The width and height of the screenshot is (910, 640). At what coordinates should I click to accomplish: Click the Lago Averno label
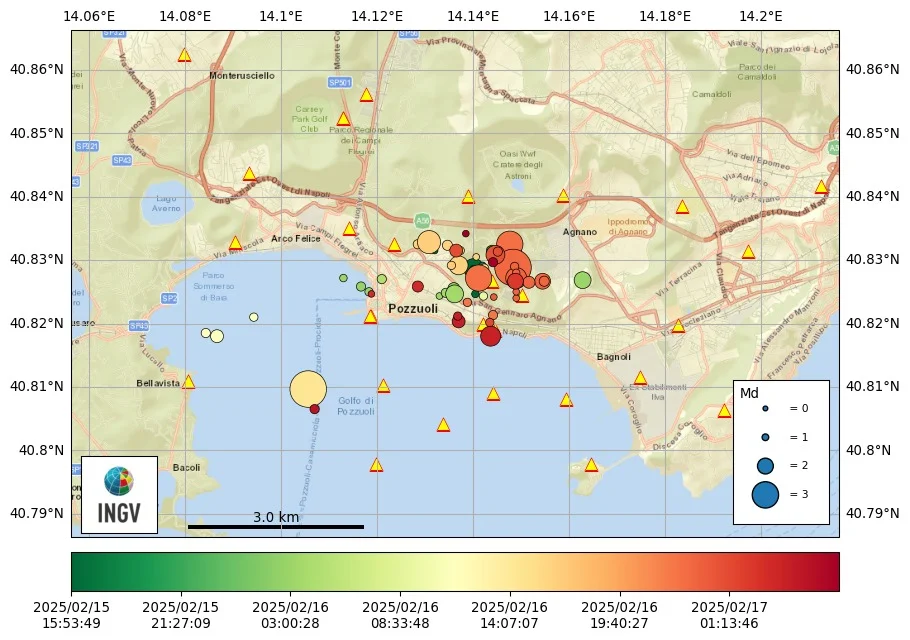pos(166,203)
